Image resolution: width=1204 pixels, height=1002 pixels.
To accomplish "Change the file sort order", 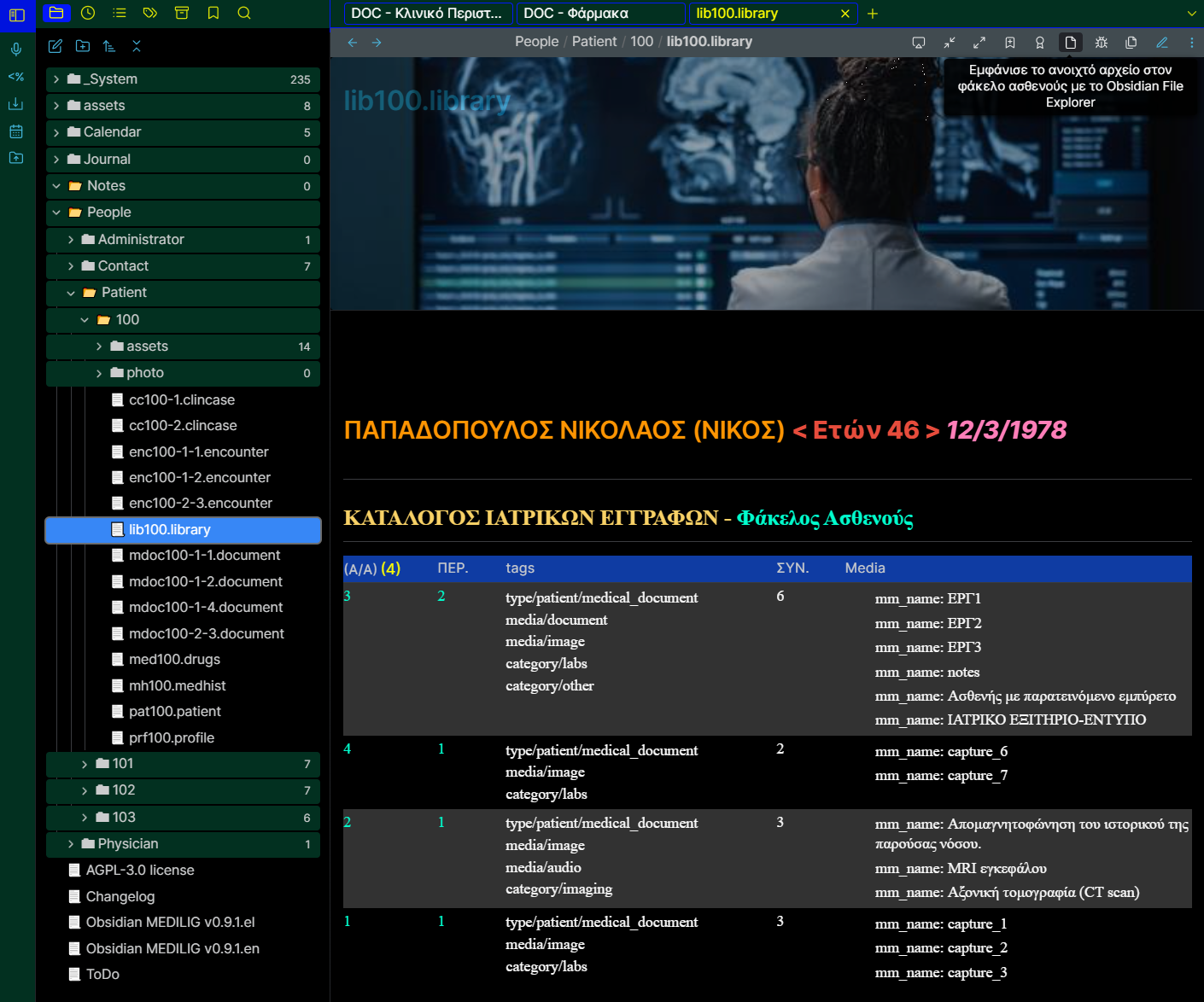I will [x=109, y=46].
